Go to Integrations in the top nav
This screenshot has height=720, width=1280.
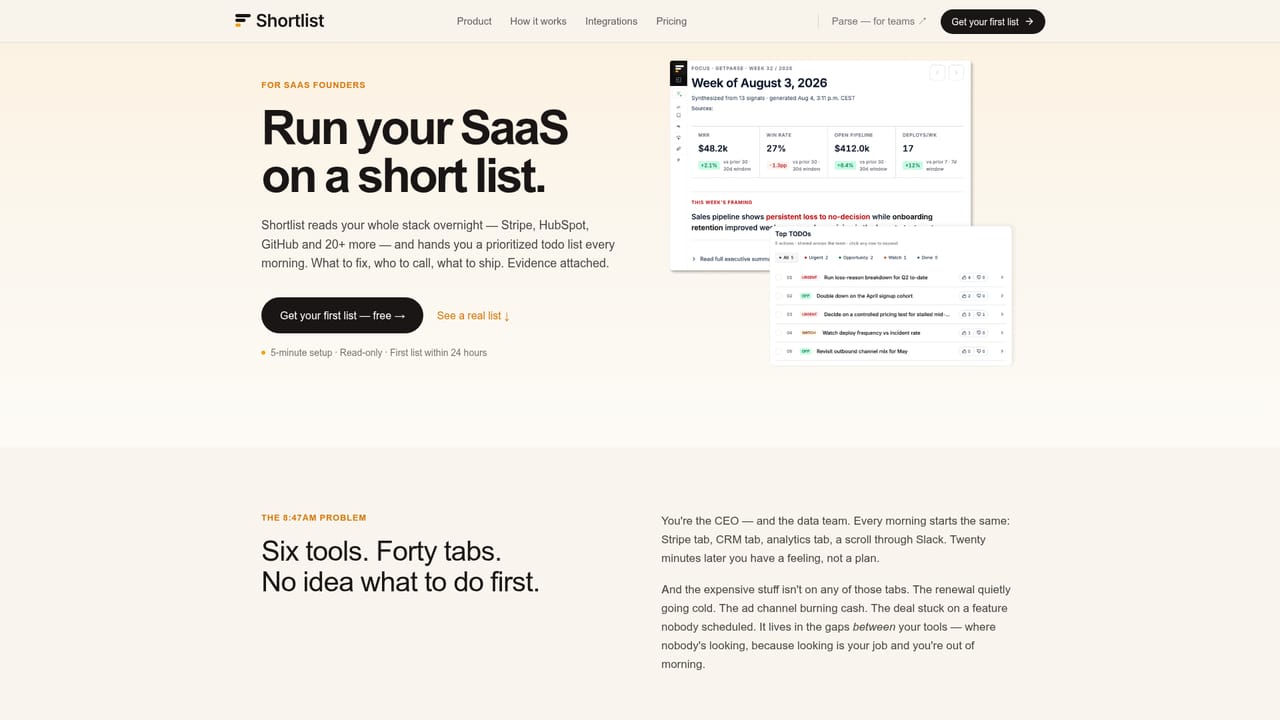(611, 21)
